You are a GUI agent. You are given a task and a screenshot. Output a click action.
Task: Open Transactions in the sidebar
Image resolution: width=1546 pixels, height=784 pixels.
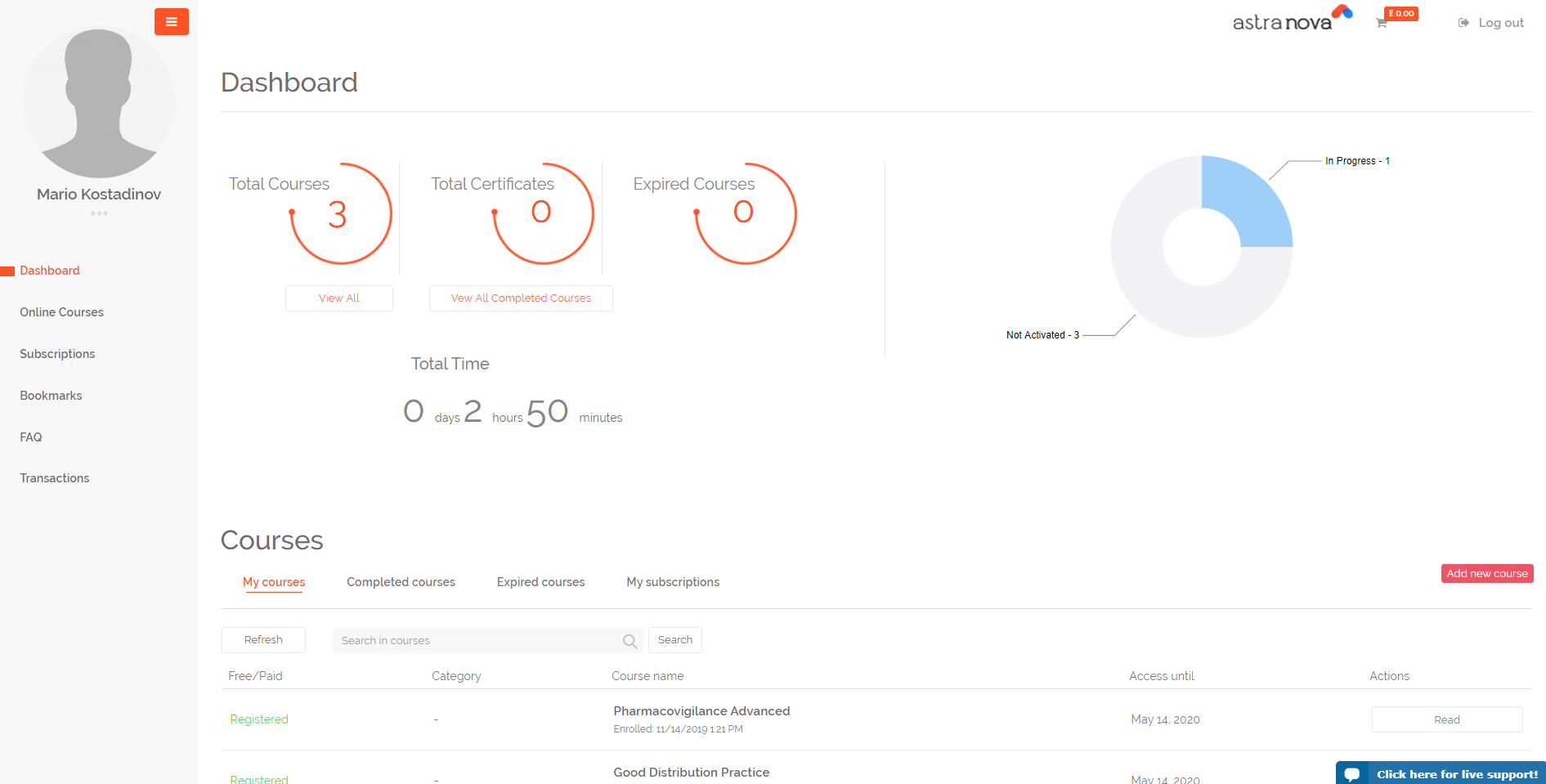[55, 478]
